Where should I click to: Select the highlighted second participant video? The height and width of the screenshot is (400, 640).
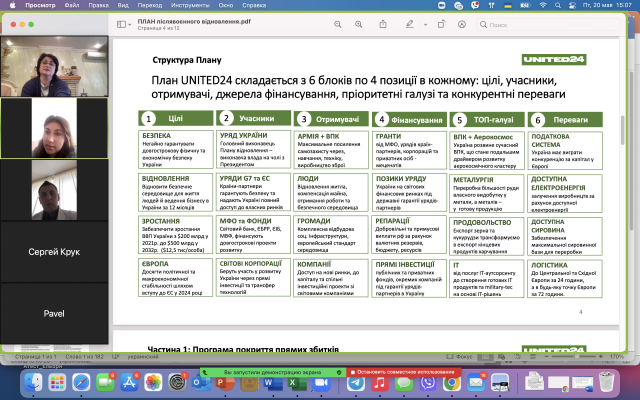click(x=54, y=128)
